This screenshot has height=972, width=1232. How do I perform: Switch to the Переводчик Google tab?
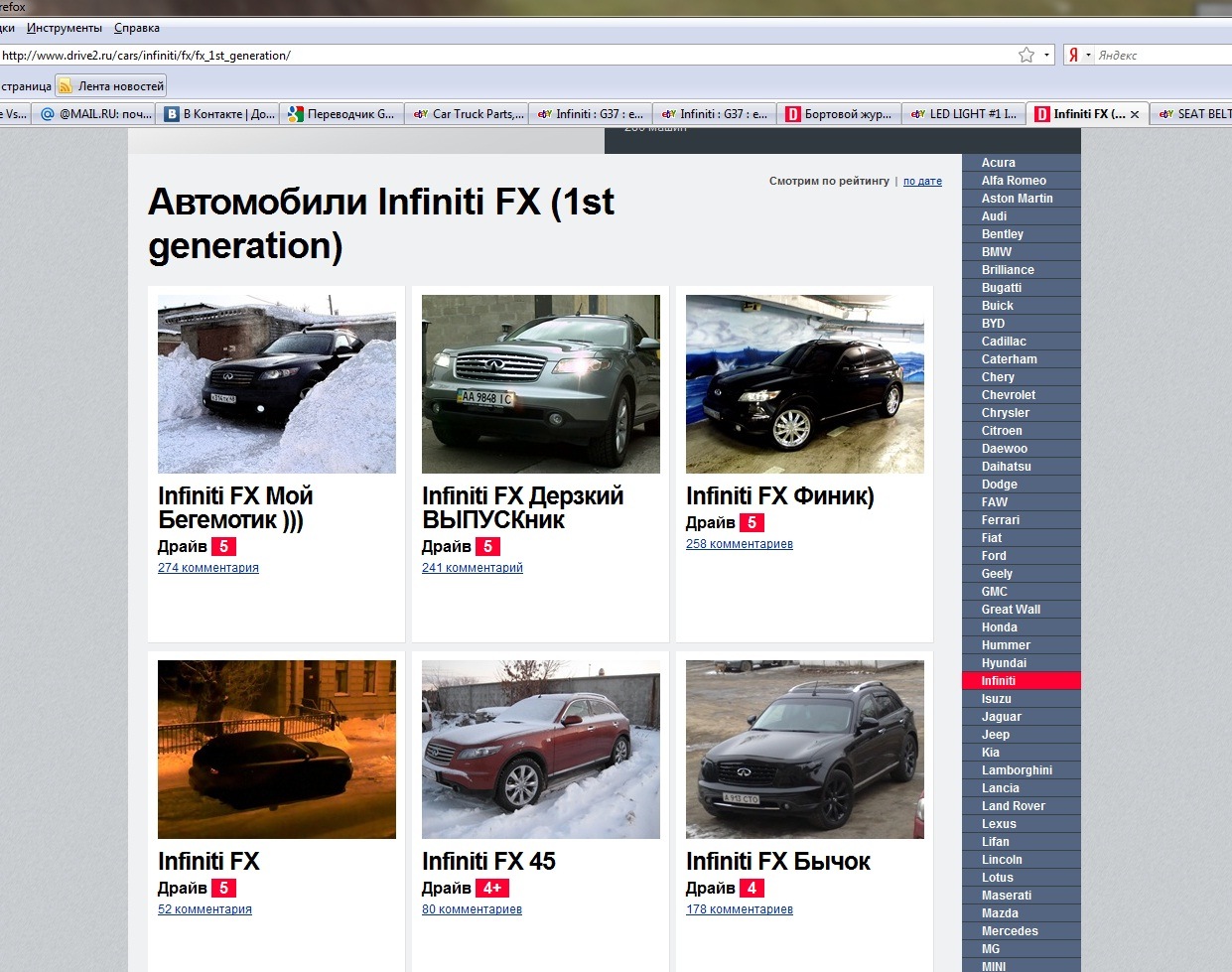[x=343, y=114]
